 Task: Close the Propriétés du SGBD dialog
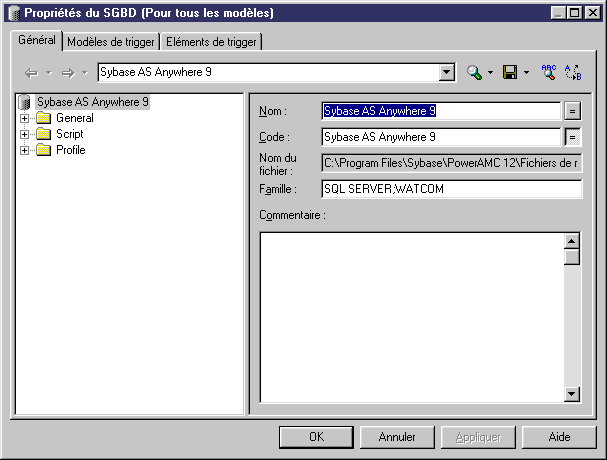point(593,13)
